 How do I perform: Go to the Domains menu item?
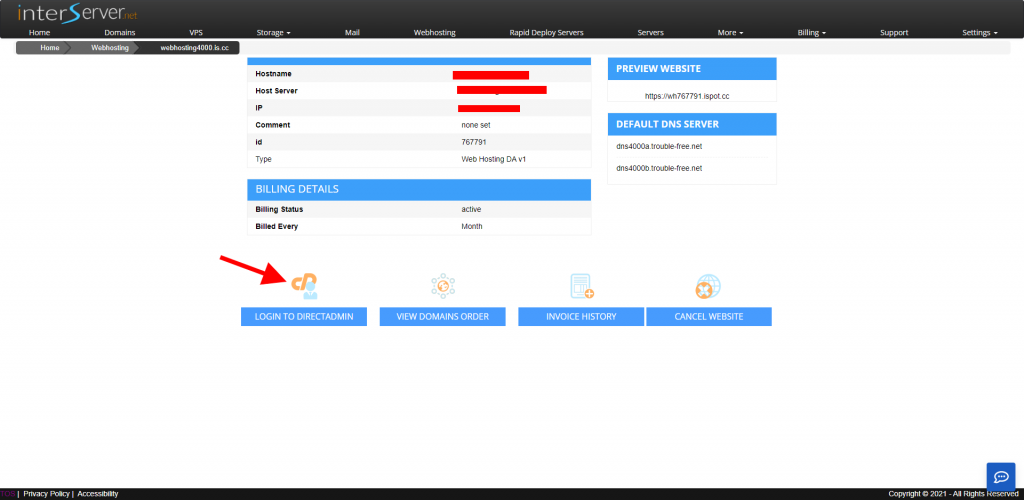[120, 33]
